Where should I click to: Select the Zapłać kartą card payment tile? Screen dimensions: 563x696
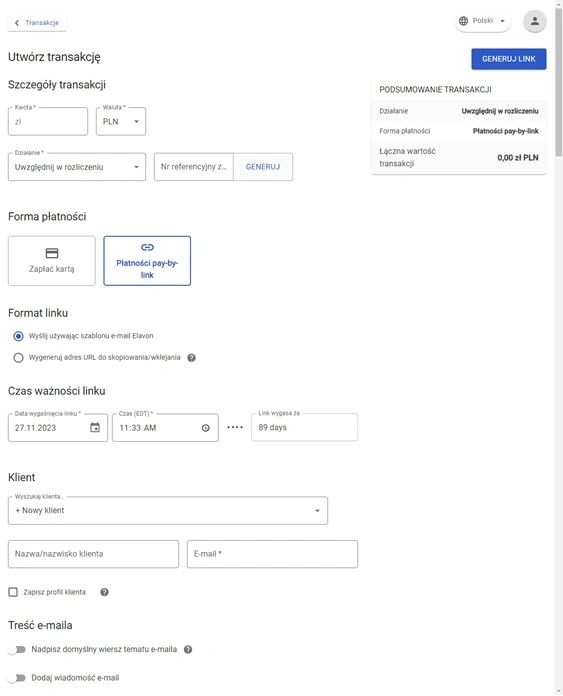point(52,261)
